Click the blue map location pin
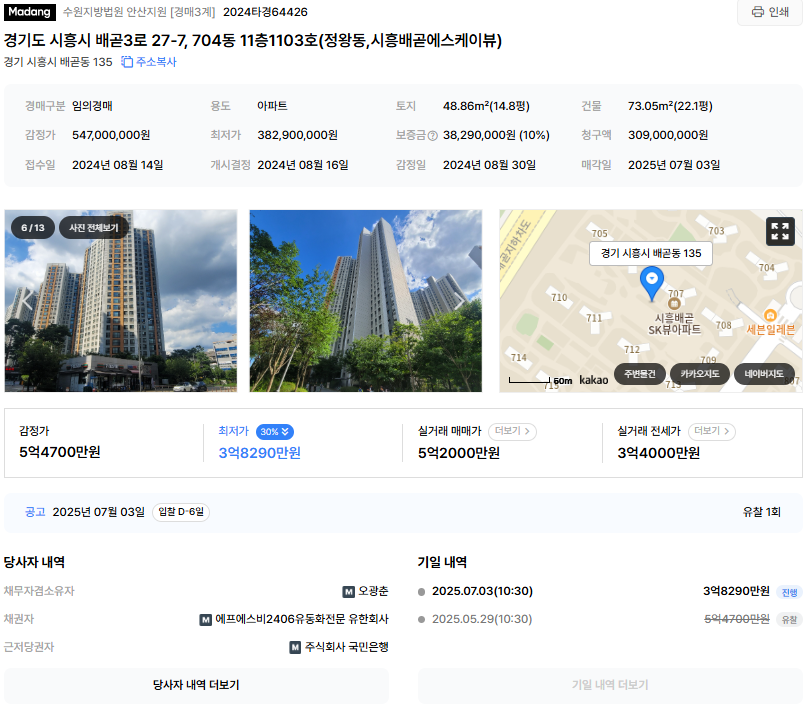The width and height of the screenshot is (805, 711). click(x=651, y=283)
